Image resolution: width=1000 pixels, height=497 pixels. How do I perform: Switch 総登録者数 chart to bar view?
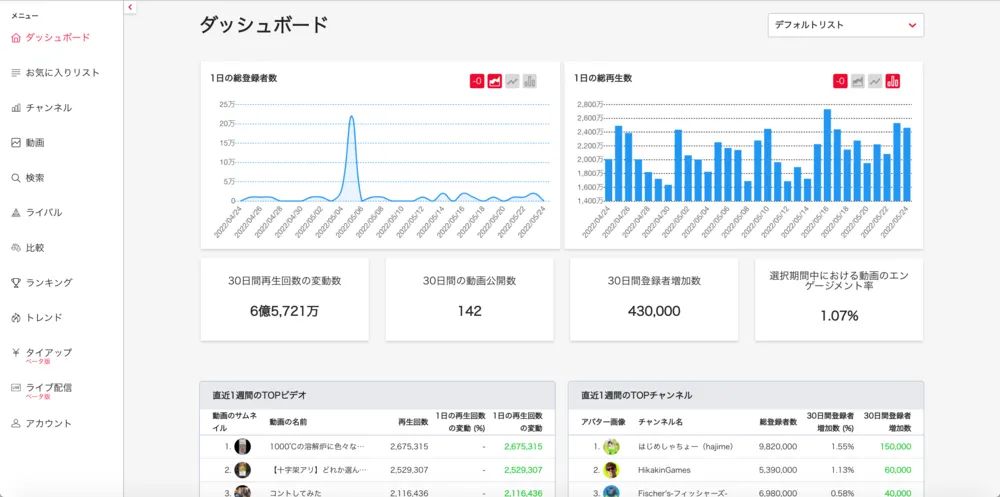(x=530, y=81)
